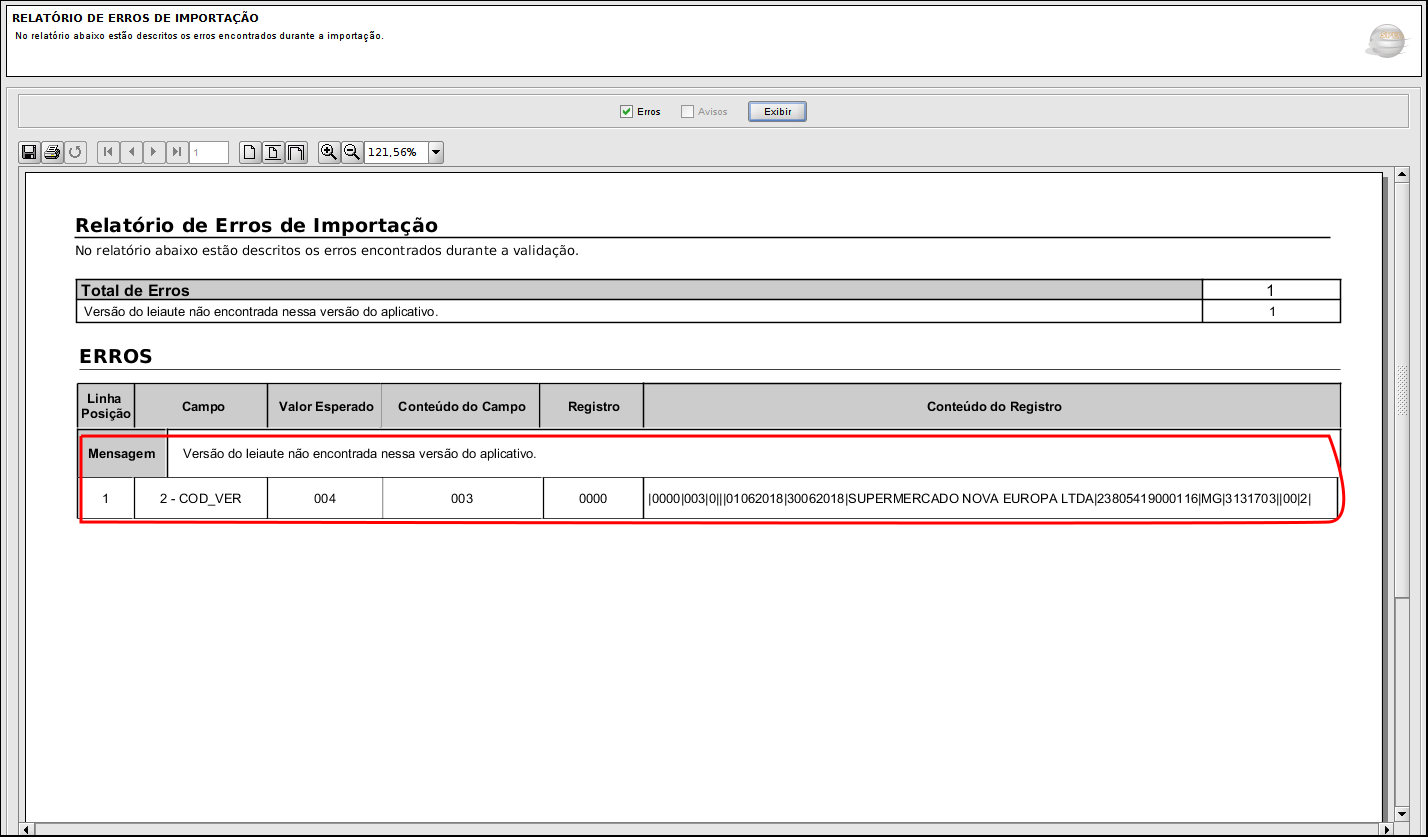Click the vertical scrollbar thumb
The height and width of the screenshot is (837, 1428).
tap(1401, 390)
